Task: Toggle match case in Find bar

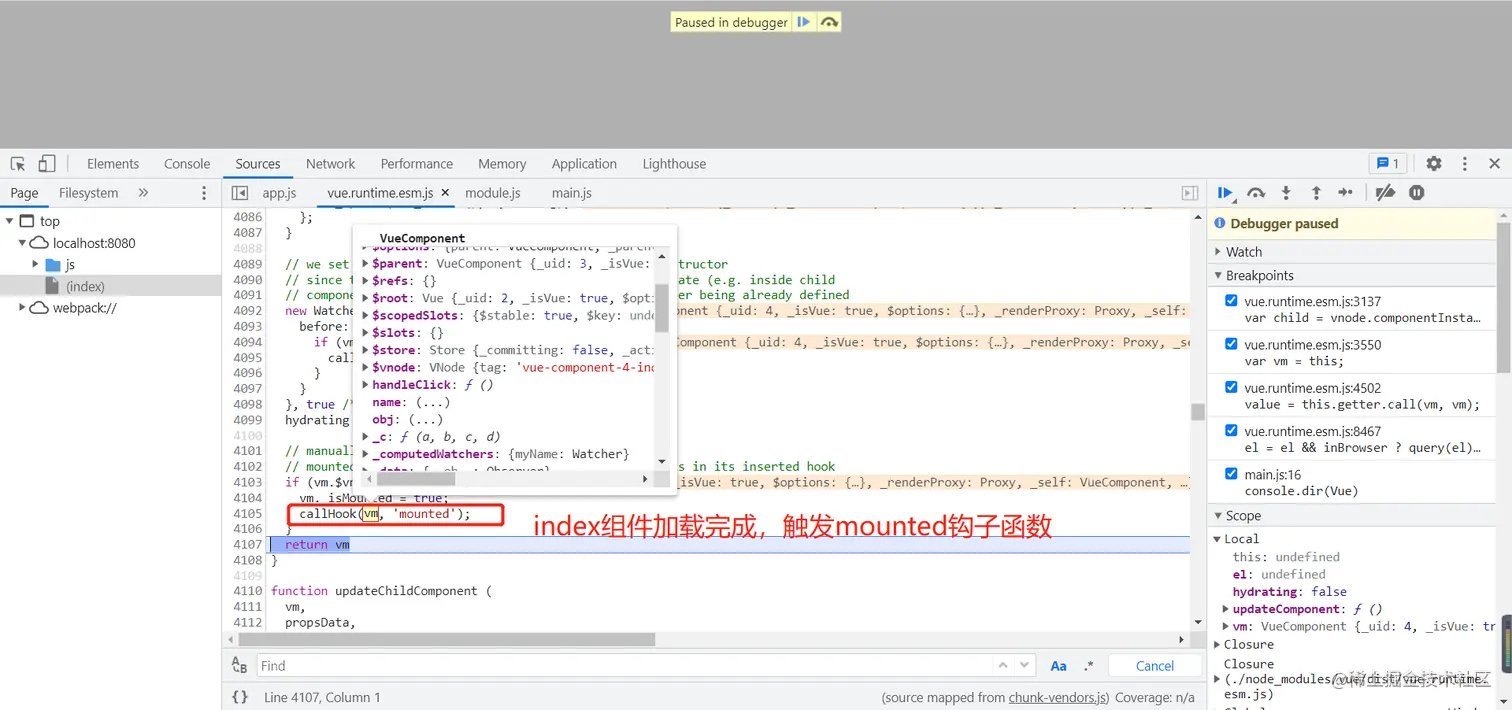Action: coord(1058,666)
